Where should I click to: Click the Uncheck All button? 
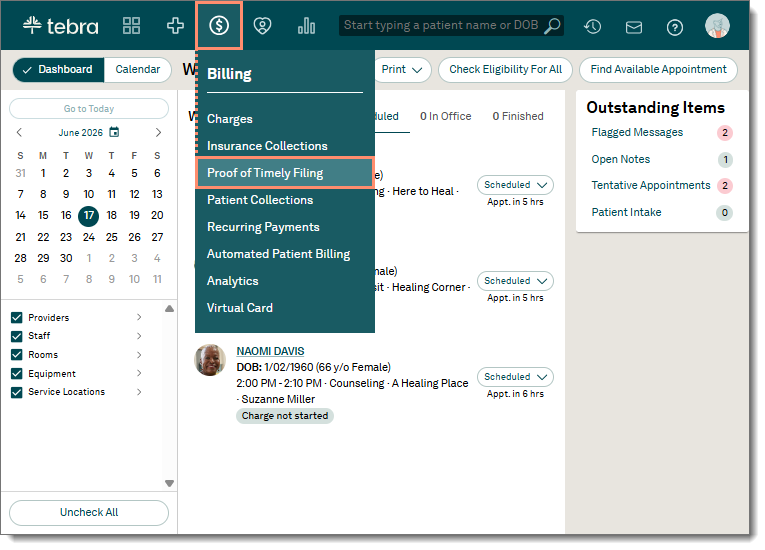89,513
